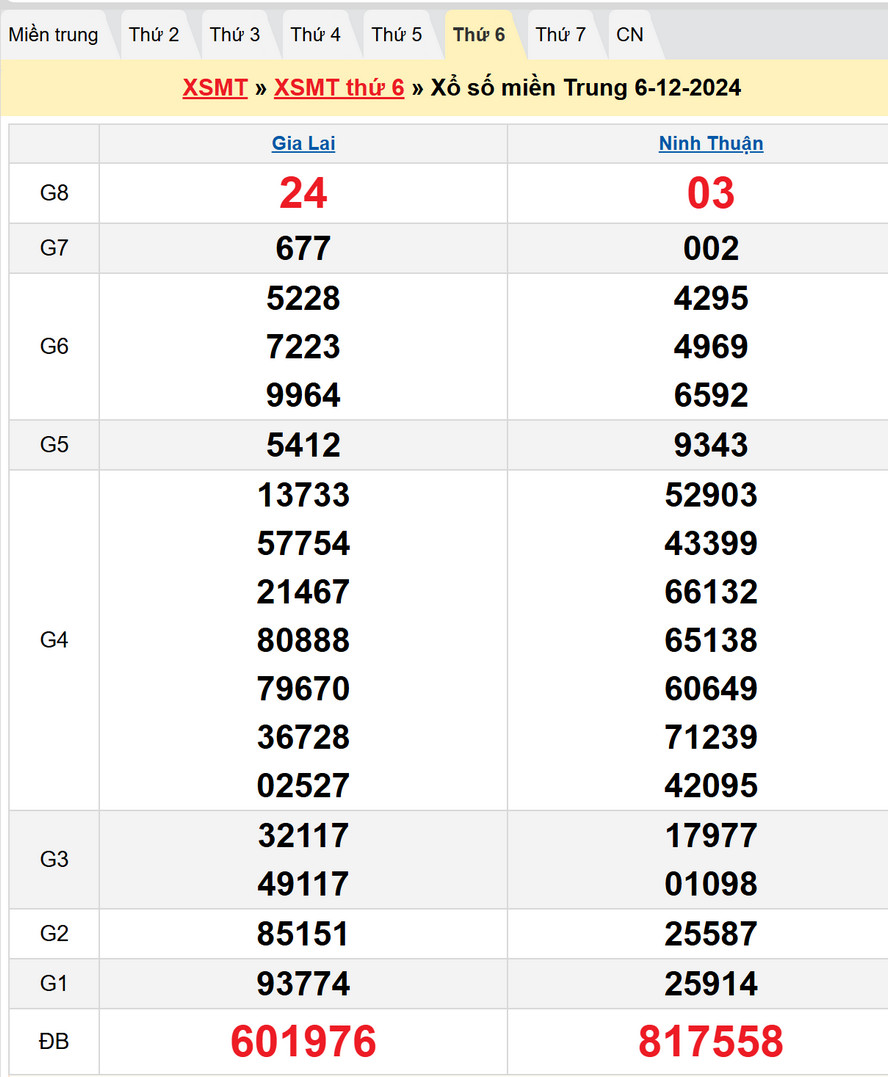Open the XSMT breadcrumb link
888x1077 pixels.
[x=215, y=88]
